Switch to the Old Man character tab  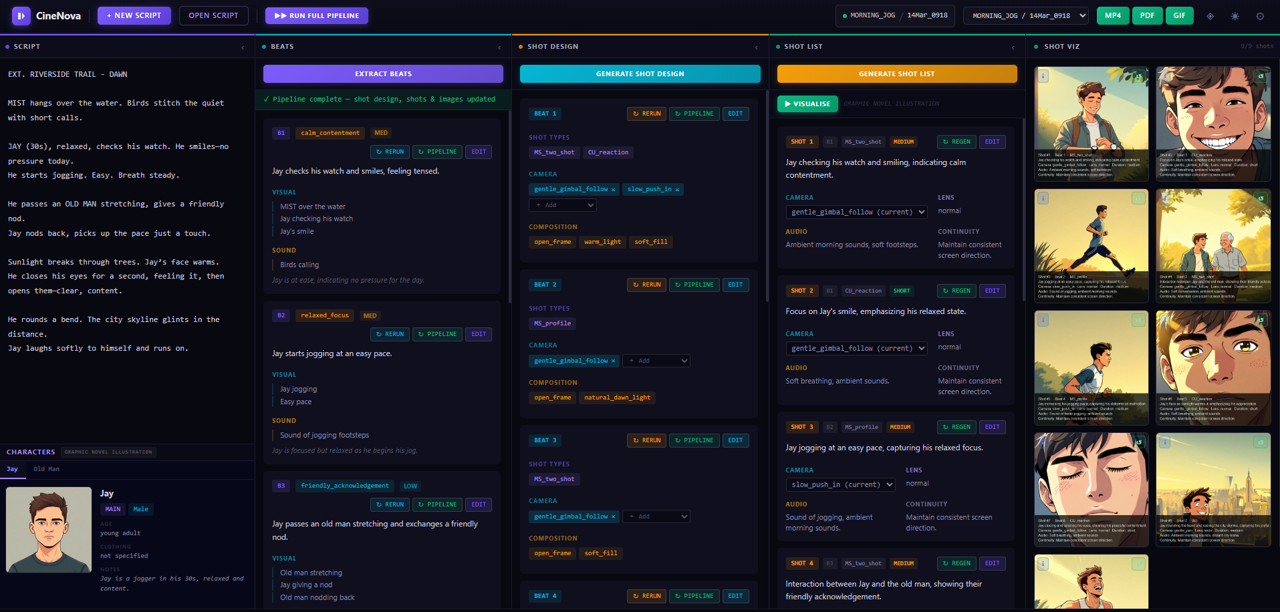47,469
